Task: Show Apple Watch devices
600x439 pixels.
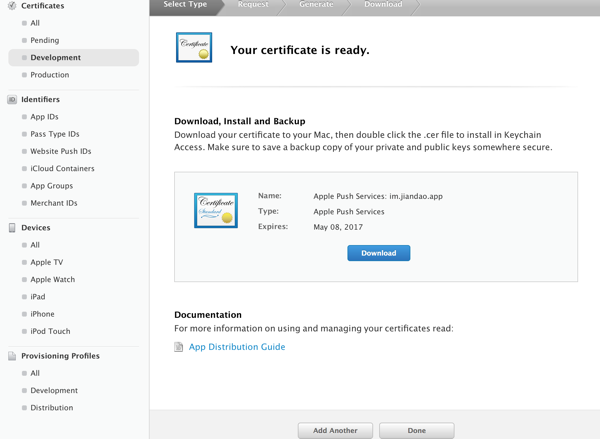Action: point(53,279)
